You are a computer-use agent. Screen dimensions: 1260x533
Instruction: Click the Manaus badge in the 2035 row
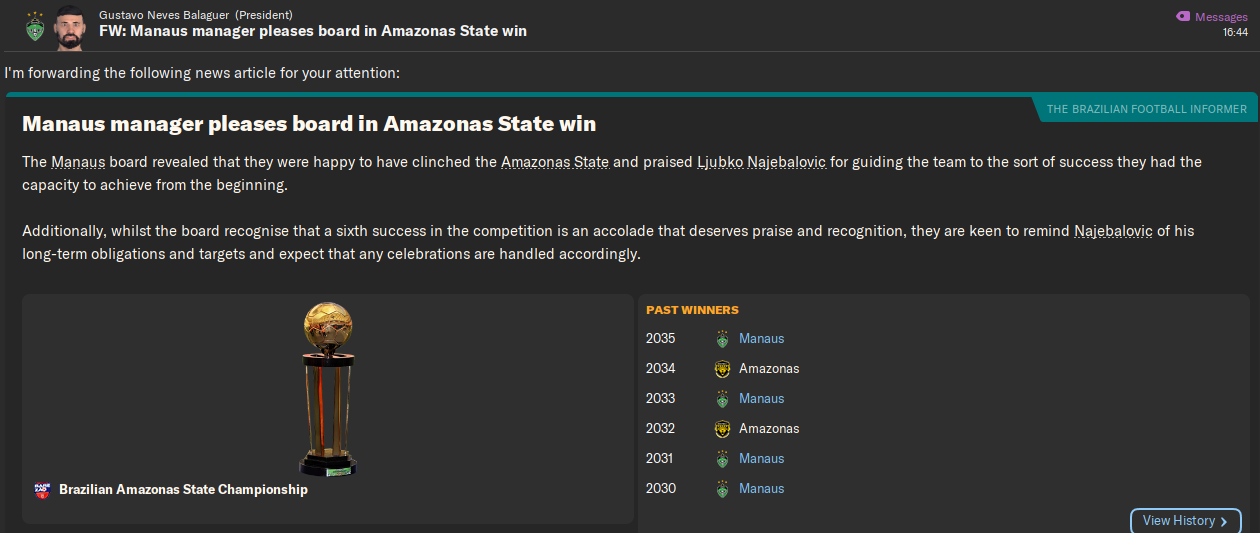pos(722,339)
